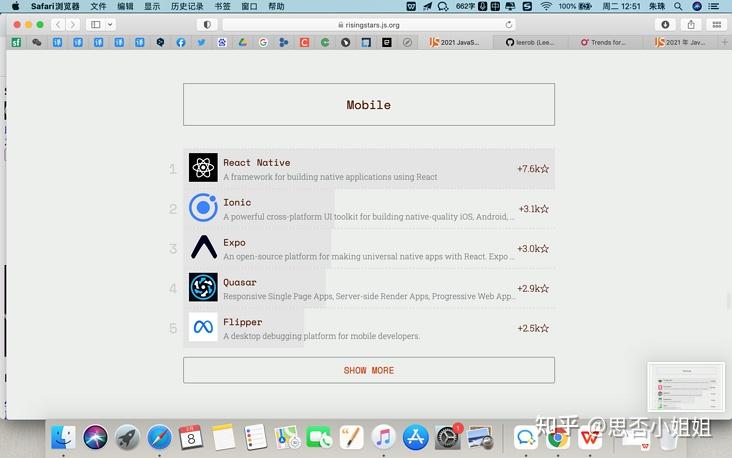Viewport: 732px width, 458px height.
Task: Open Finder from the Dock
Action: 63,437
